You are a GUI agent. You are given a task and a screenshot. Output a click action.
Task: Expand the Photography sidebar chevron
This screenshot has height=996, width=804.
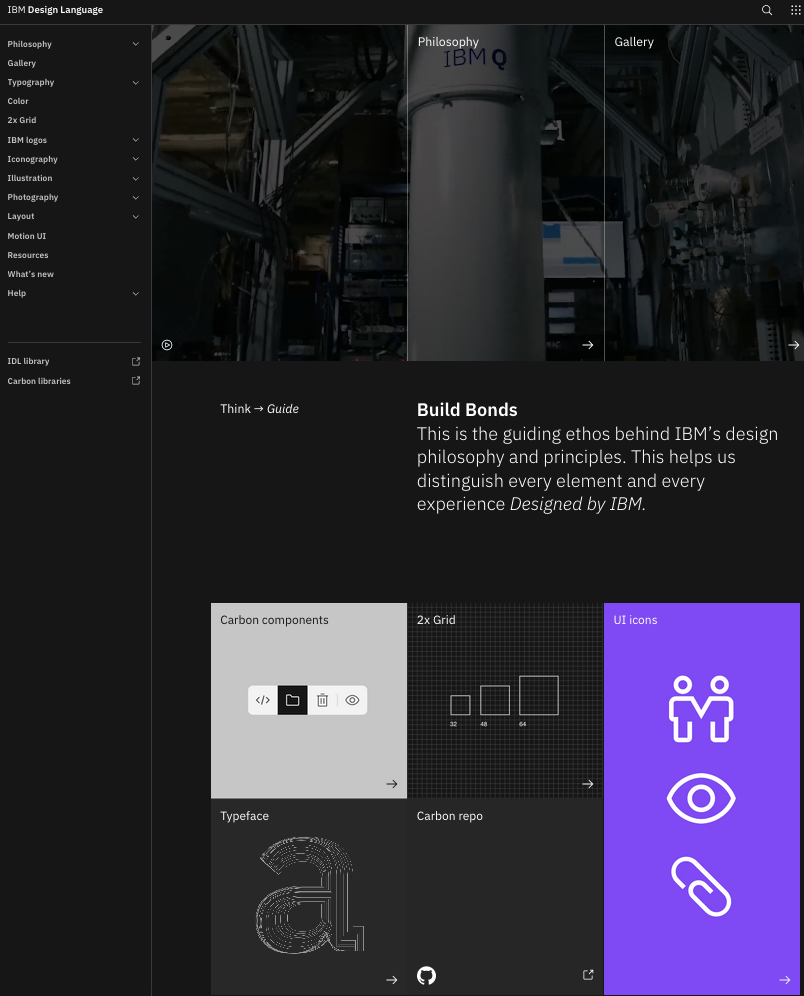coord(136,198)
